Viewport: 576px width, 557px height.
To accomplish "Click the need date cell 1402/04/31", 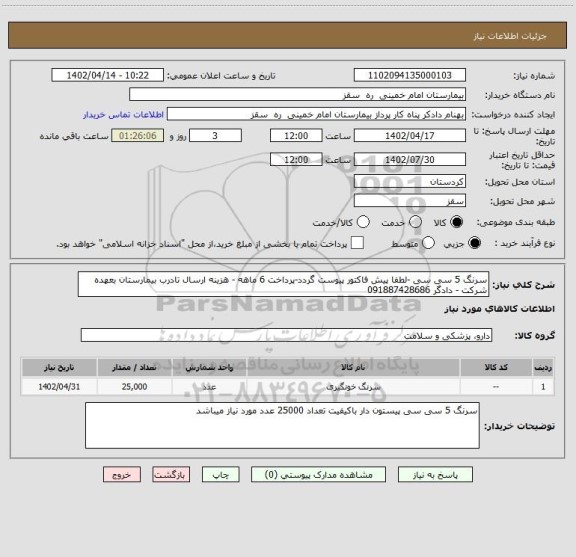I will (x=59, y=387).
